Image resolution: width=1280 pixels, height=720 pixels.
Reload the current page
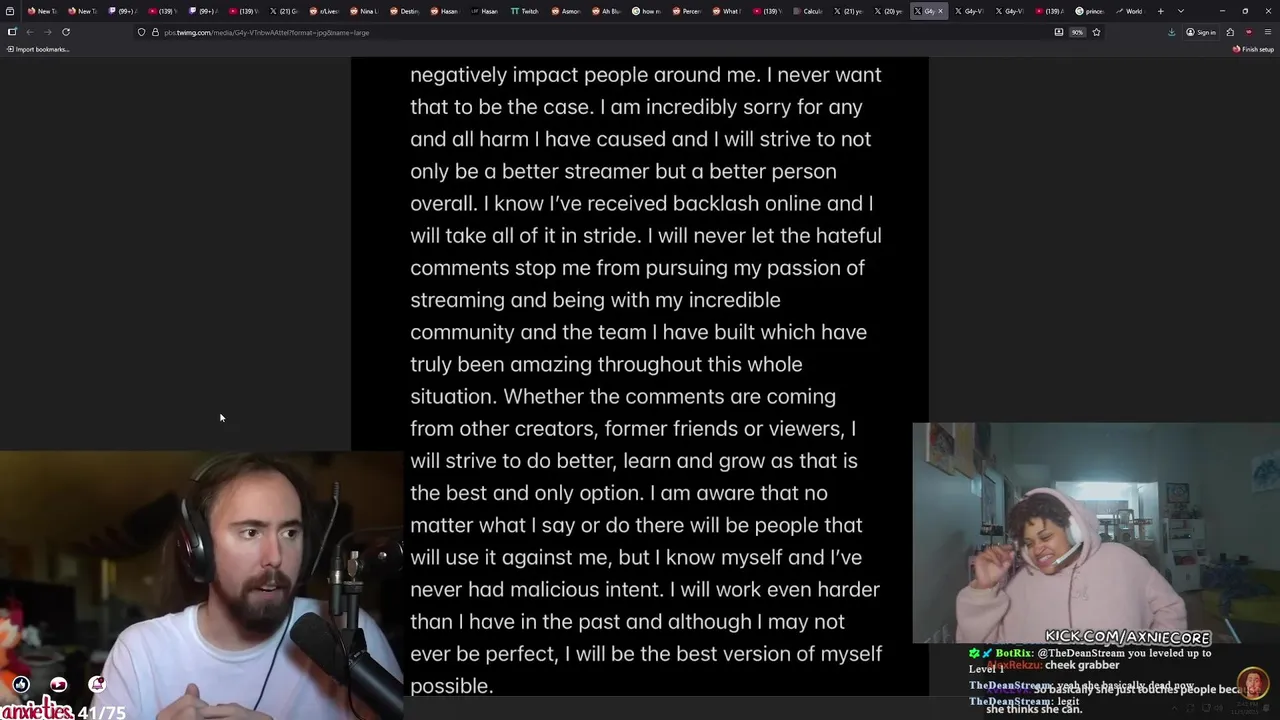coord(66,32)
